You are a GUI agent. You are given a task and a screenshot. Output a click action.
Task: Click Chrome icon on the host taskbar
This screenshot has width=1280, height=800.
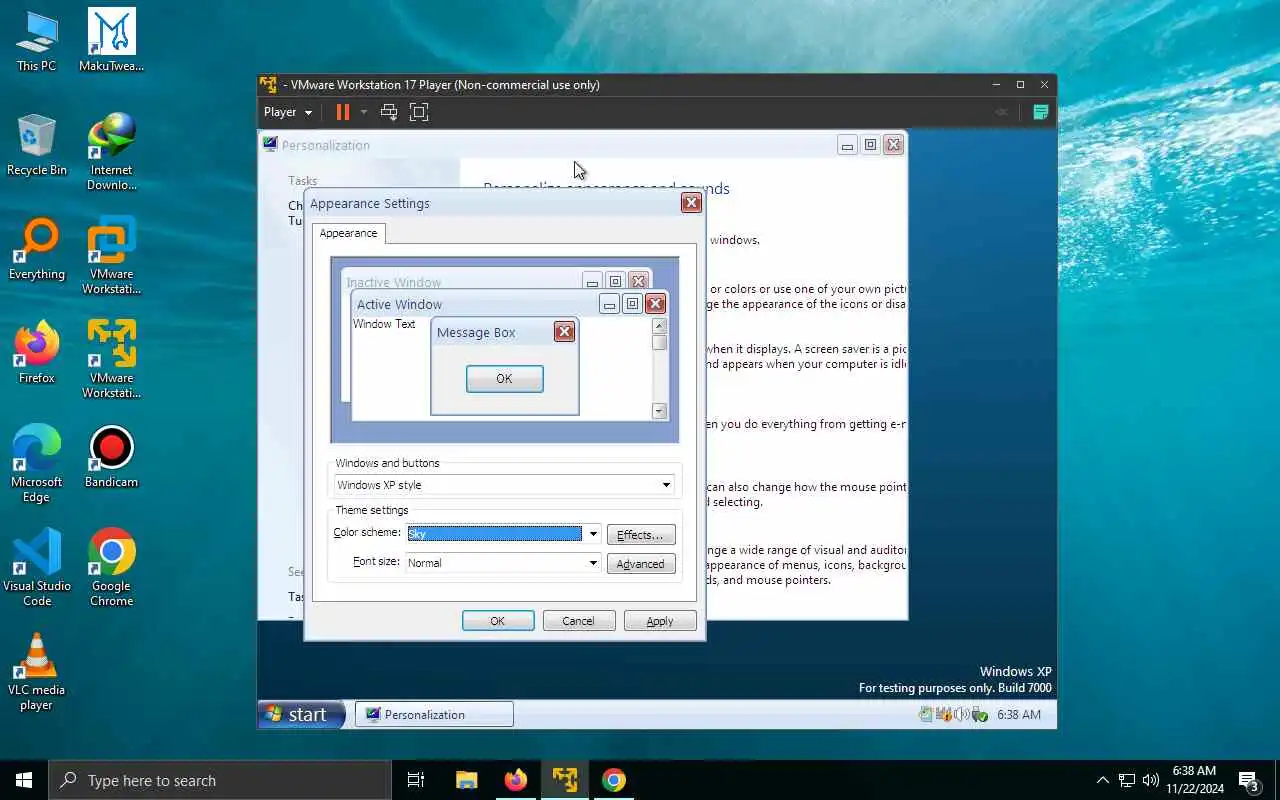(x=614, y=780)
